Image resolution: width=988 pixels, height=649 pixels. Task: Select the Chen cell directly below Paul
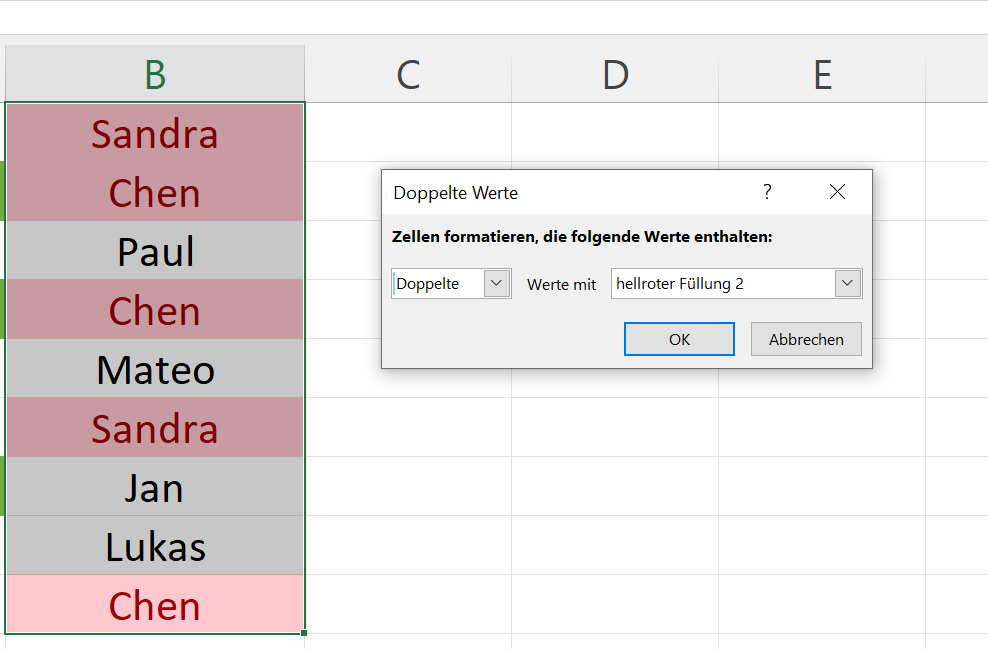pyautogui.click(x=155, y=309)
